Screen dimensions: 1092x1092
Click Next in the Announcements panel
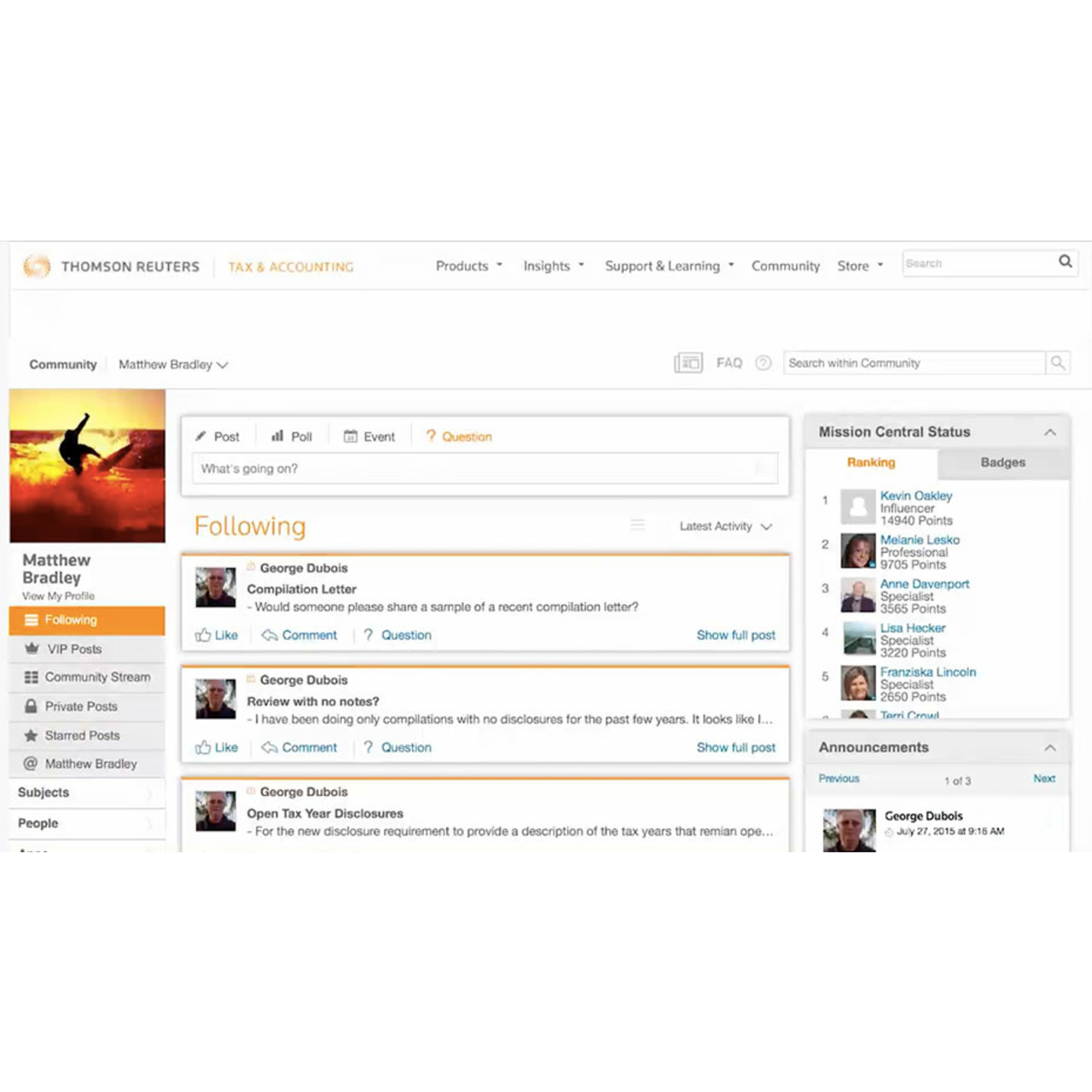tap(1044, 778)
